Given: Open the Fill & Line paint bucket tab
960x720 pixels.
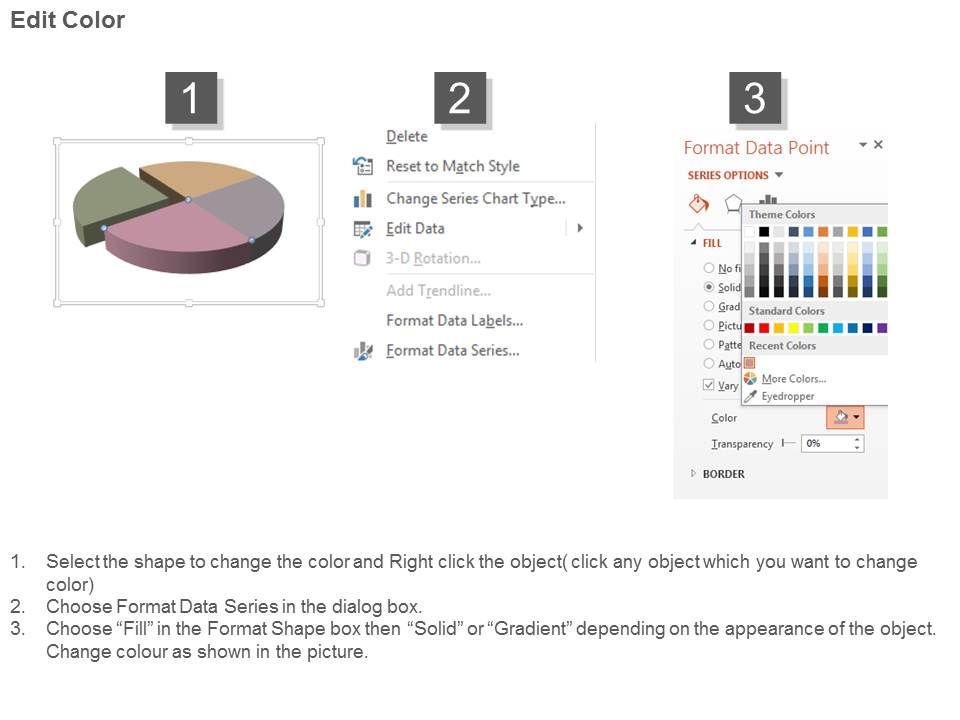Looking at the screenshot, I should (x=699, y=204).
